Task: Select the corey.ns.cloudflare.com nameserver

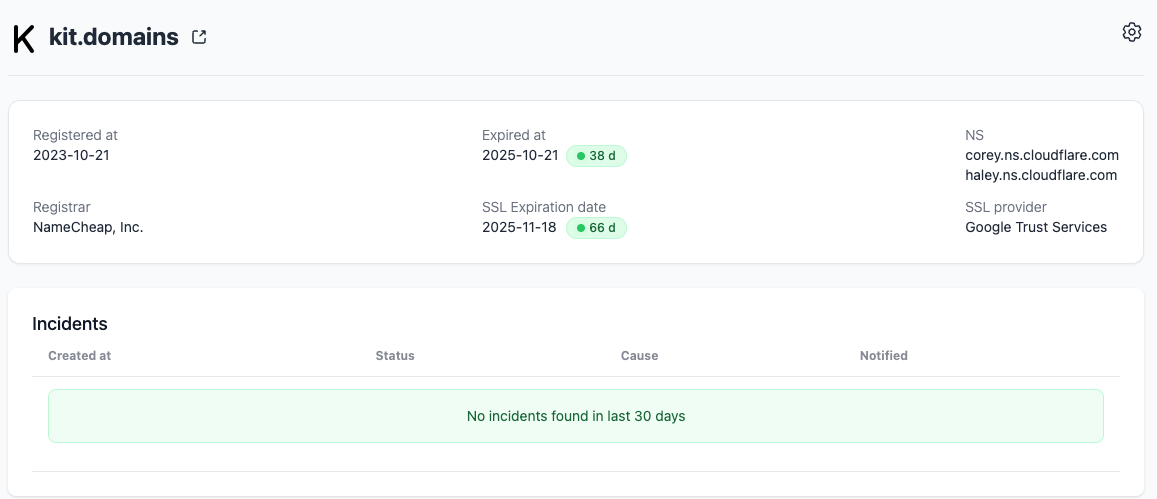Action: point(1041,155)
